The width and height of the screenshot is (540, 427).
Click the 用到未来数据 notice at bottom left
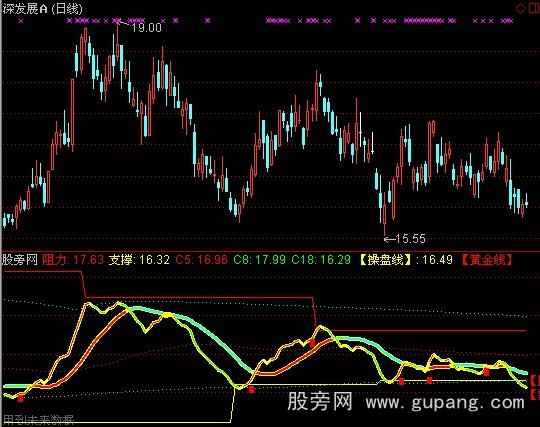click(x=38, y=420)
